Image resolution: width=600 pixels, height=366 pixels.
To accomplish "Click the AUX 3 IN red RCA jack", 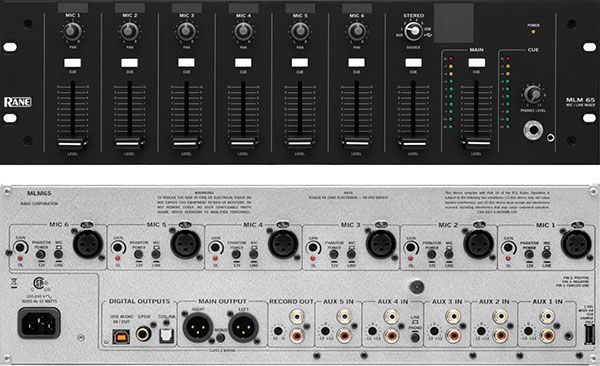I will pyautogui.click(x=453, y=336).
